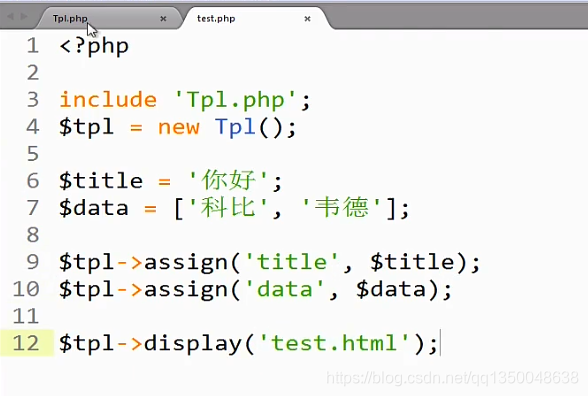The image size is (588, 396).
Task: Click assign on line 10
Action: tap(186, 290)
